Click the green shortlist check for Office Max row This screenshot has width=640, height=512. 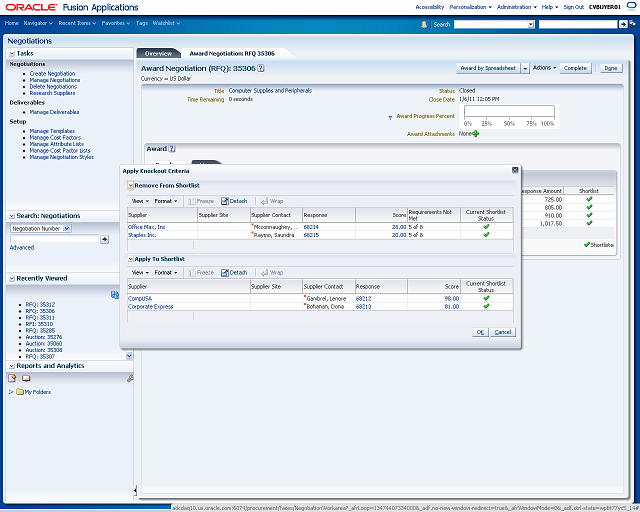(x=486, y=227)
